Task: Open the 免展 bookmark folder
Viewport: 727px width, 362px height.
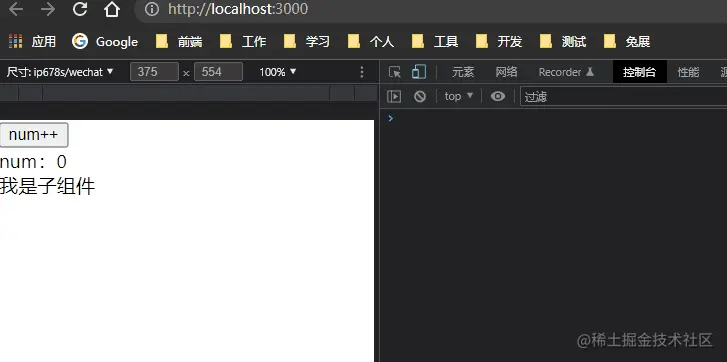Action: click(x=627, y=42)
